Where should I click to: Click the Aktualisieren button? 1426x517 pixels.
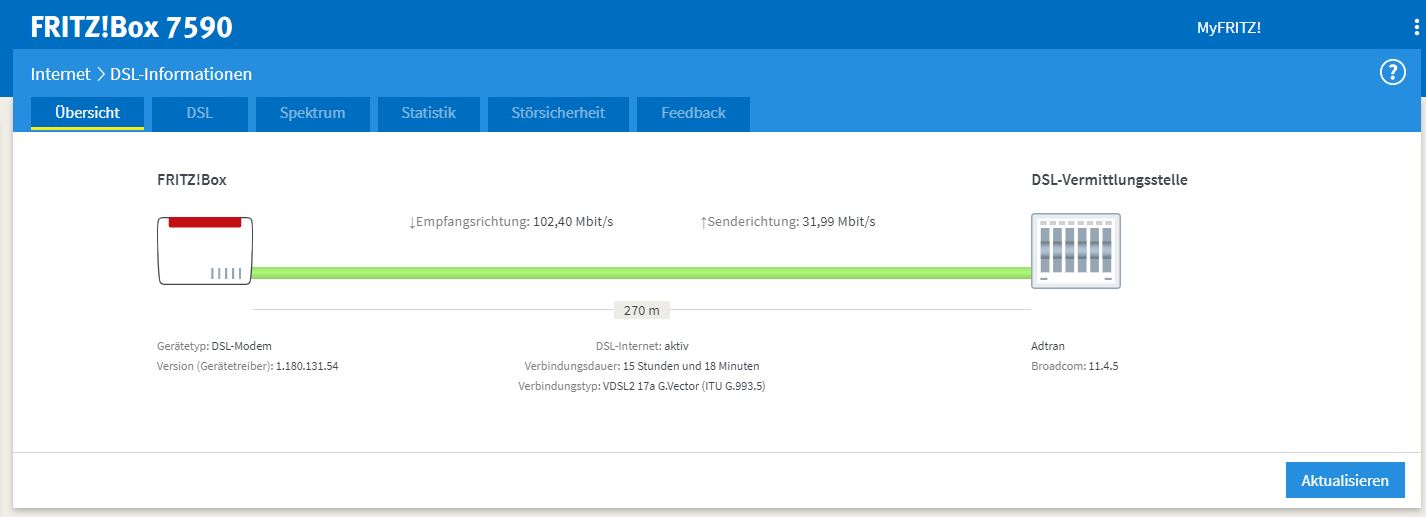[x=1345, y=480]
